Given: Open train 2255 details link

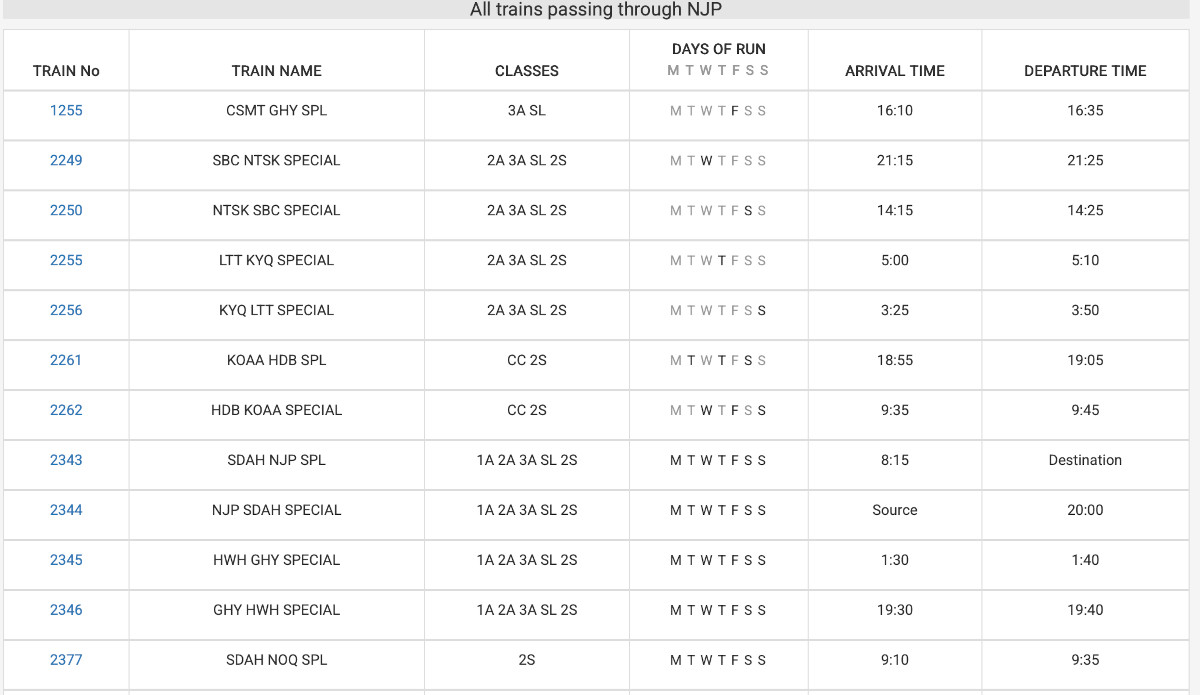Looking at the screenshot, I should pos(66,261).
